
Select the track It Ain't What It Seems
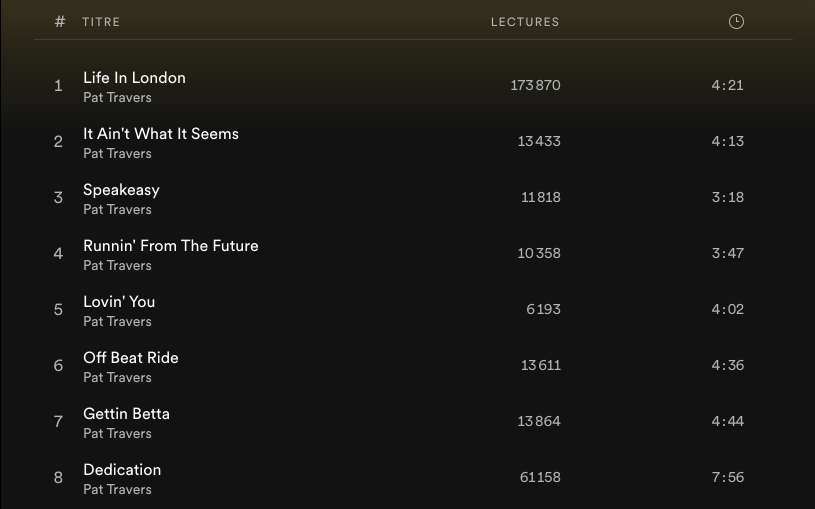(161, 134)
